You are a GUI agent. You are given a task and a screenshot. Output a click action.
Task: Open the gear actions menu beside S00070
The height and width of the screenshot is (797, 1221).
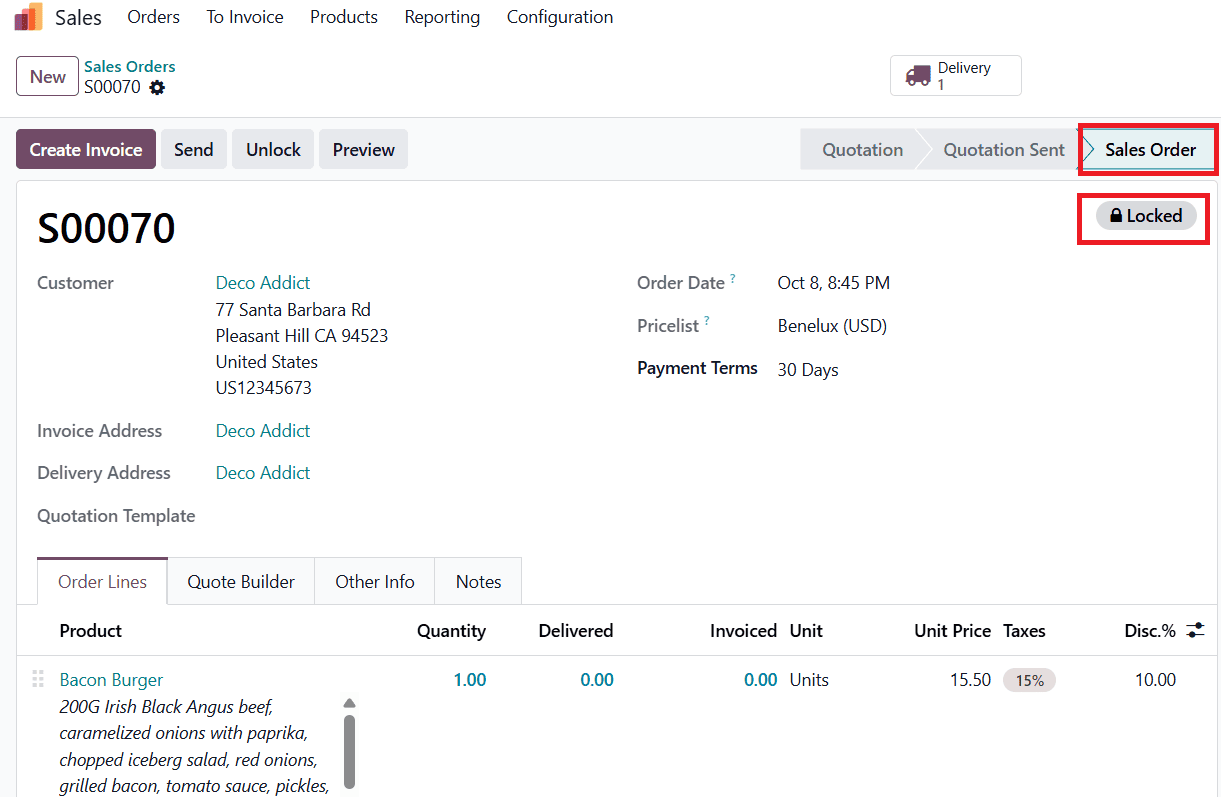[x=157, y=88]
